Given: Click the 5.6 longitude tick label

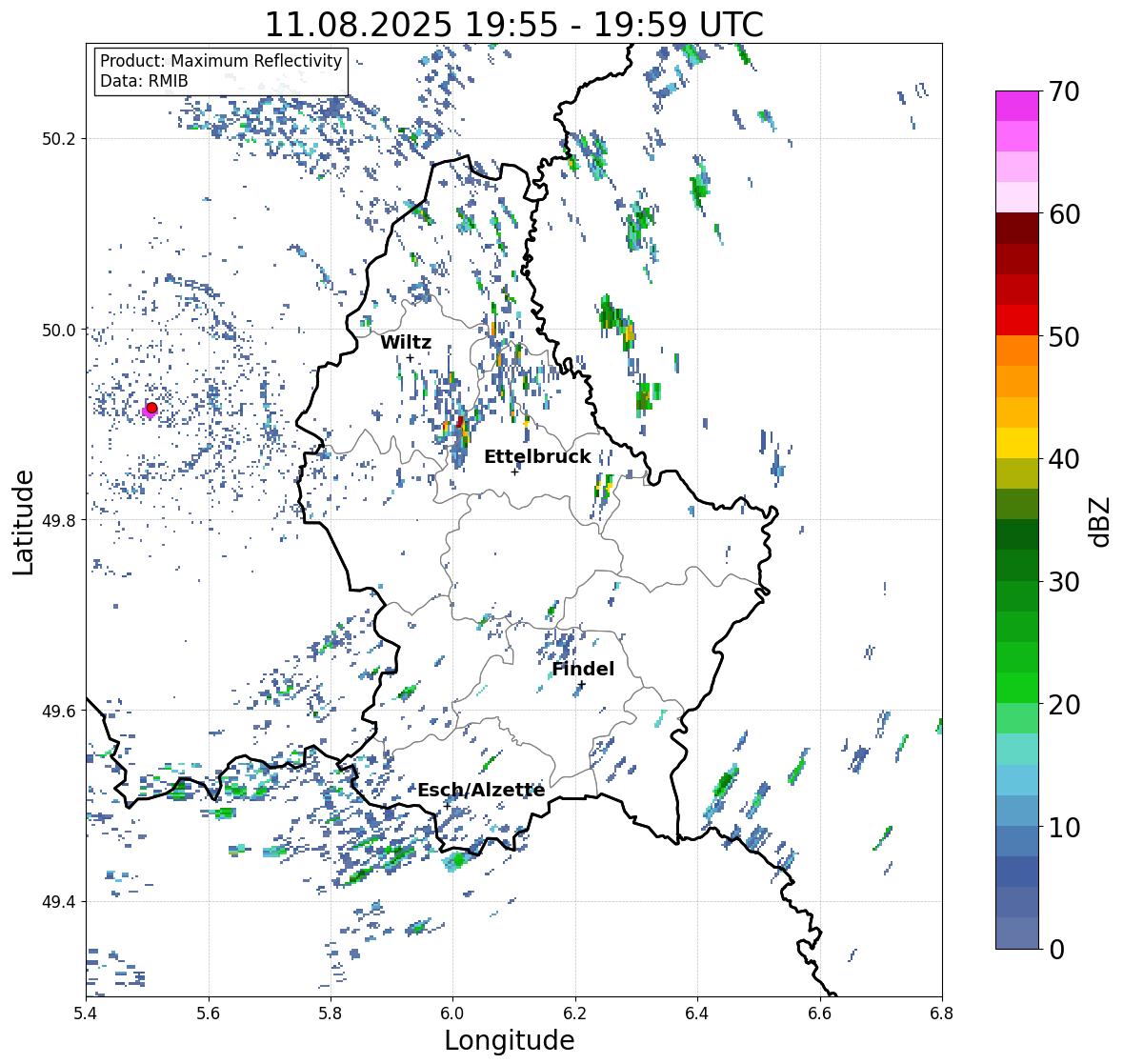Looking at the screenshot, I should 209,1014.
